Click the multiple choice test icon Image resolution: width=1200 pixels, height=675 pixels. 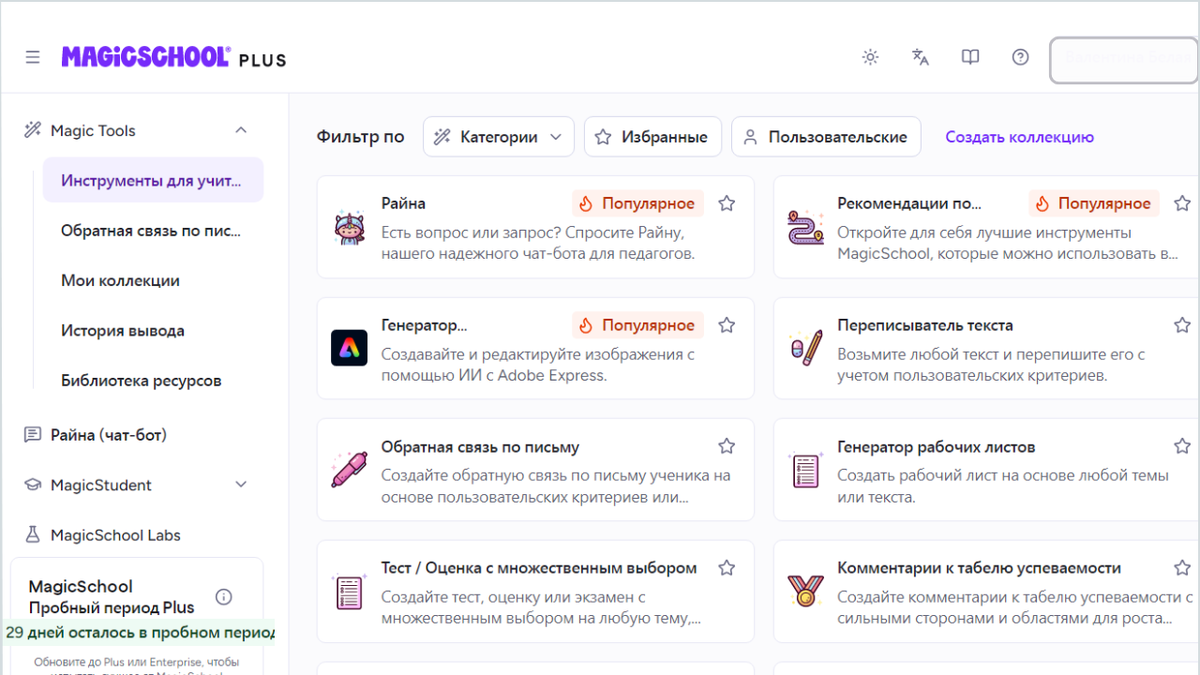coord(350,592)
